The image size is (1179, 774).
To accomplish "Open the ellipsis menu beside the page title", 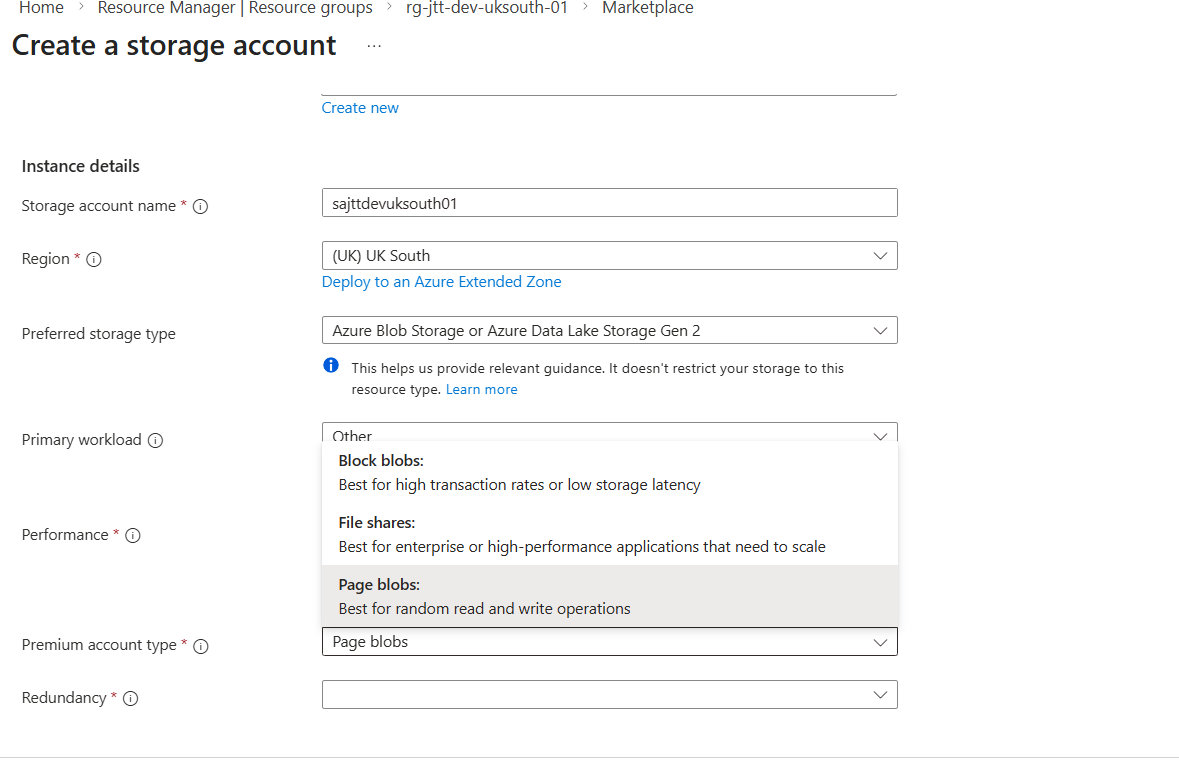I will pos(374,47).
